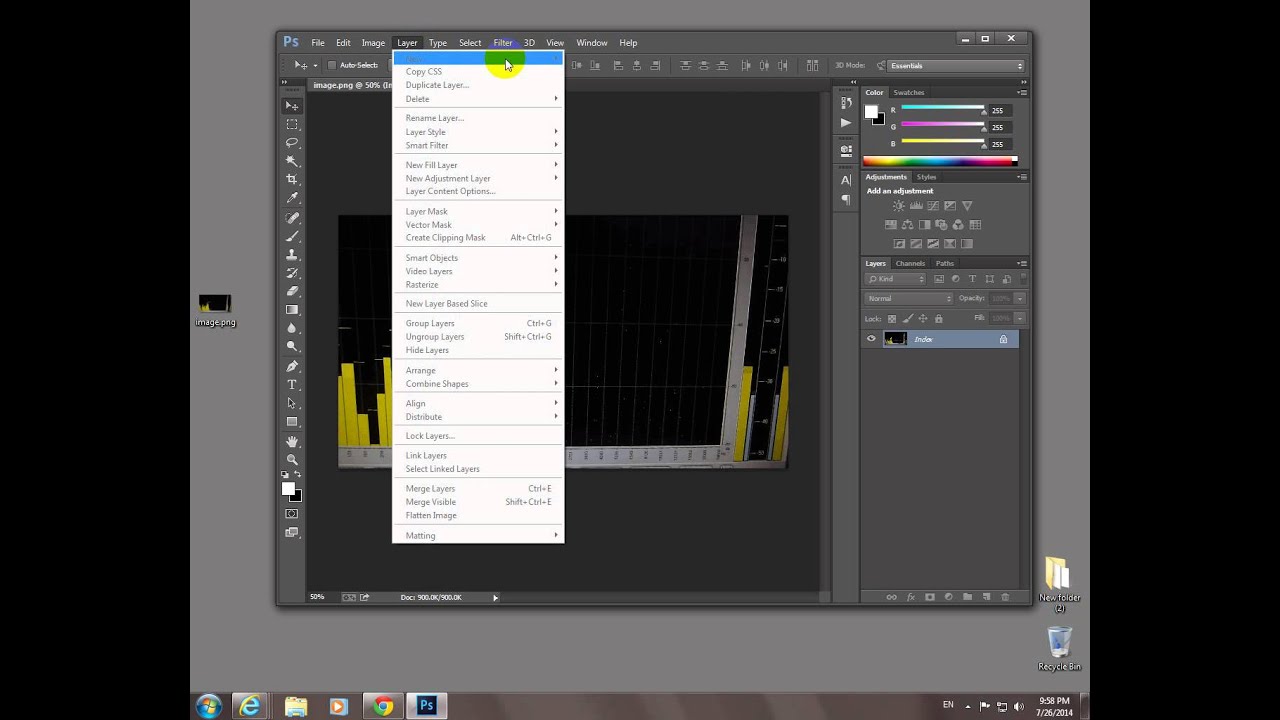The image size is (1280, 720).
Task: Select the History Brush tool
Action: coord(292,272)
